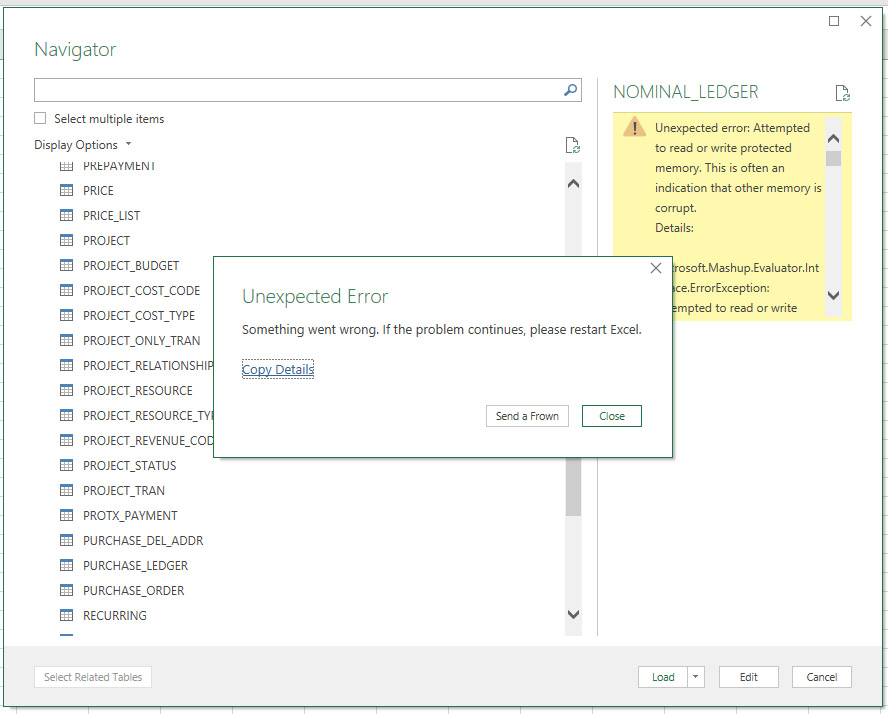
Task: Select the PROJECT_ONLY_TRAN table icon
Action: coord(66,340)
